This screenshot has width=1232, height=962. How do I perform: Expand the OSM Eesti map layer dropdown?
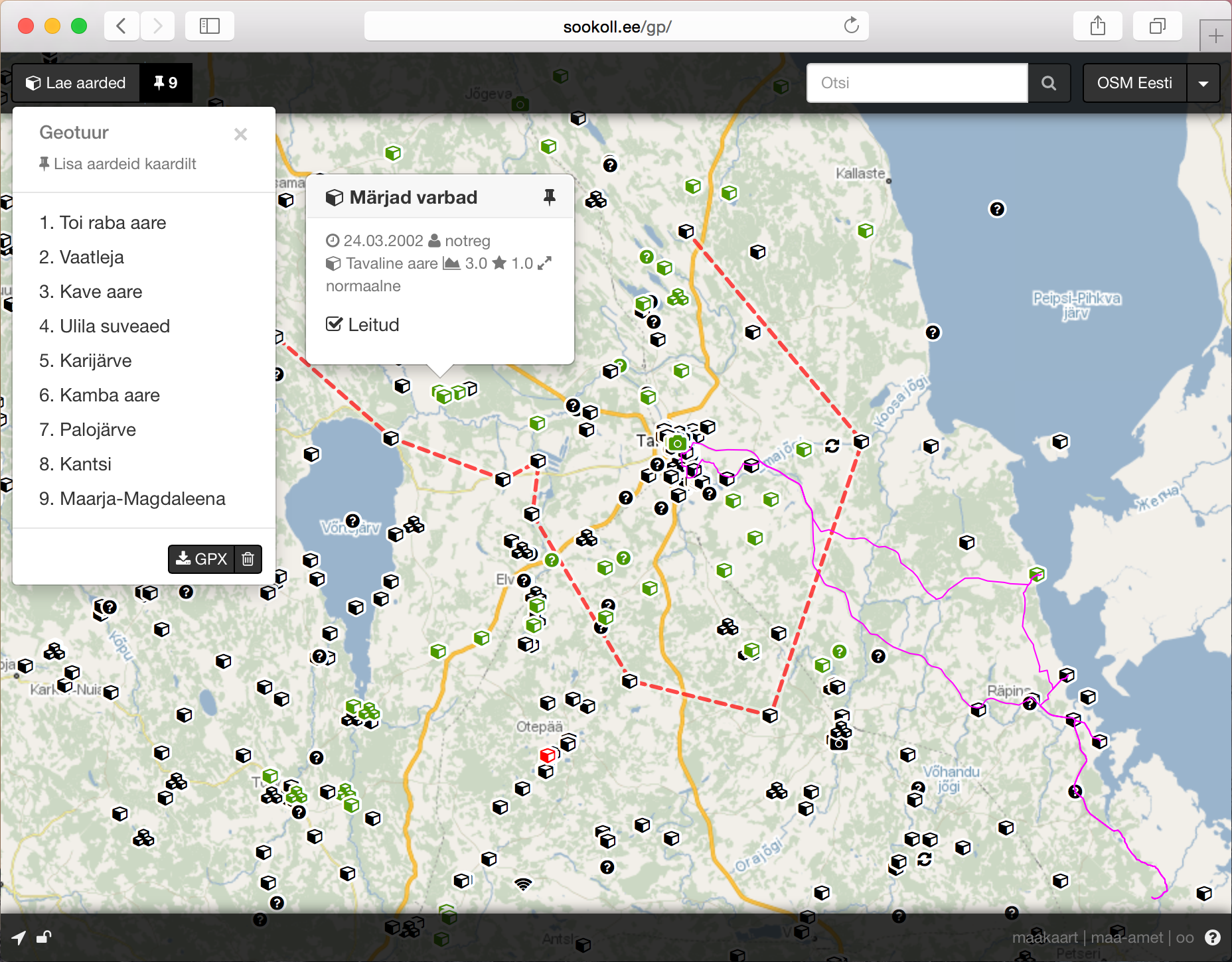tap(1203, 83)
